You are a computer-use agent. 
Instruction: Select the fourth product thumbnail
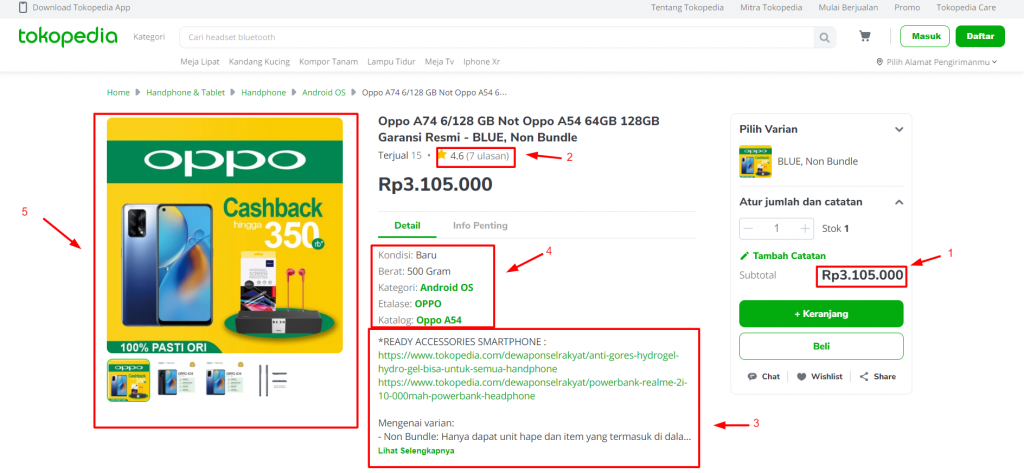tap(272, 380)
